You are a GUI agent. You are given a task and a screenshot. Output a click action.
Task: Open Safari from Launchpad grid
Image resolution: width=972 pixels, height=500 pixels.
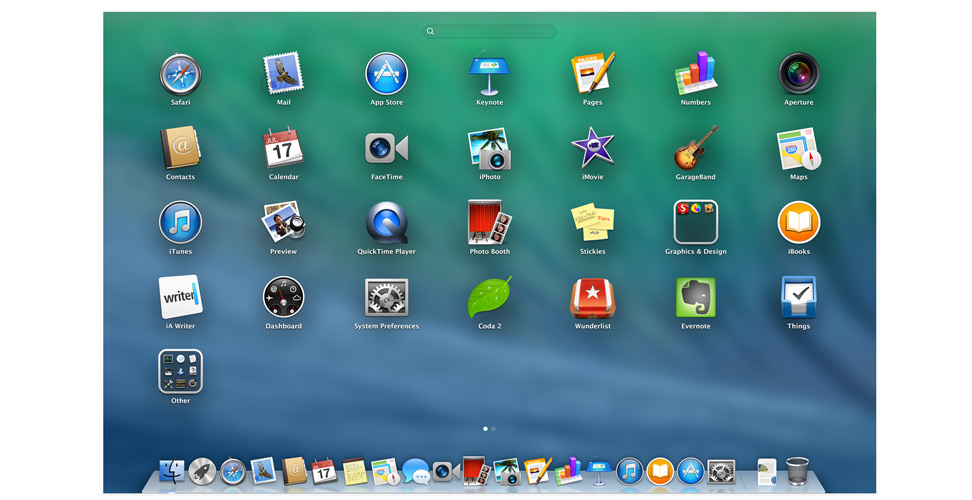tap(180, 74)
